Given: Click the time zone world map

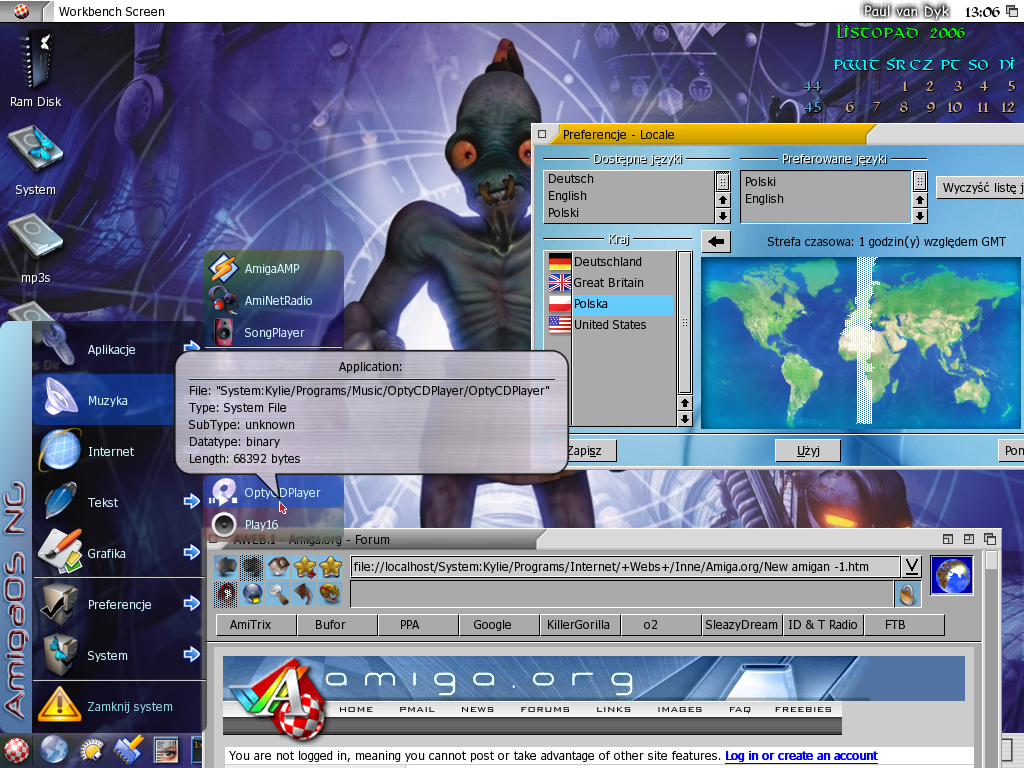Looking at the screenshot, I should pyautogui.click(x=859, y=343).
